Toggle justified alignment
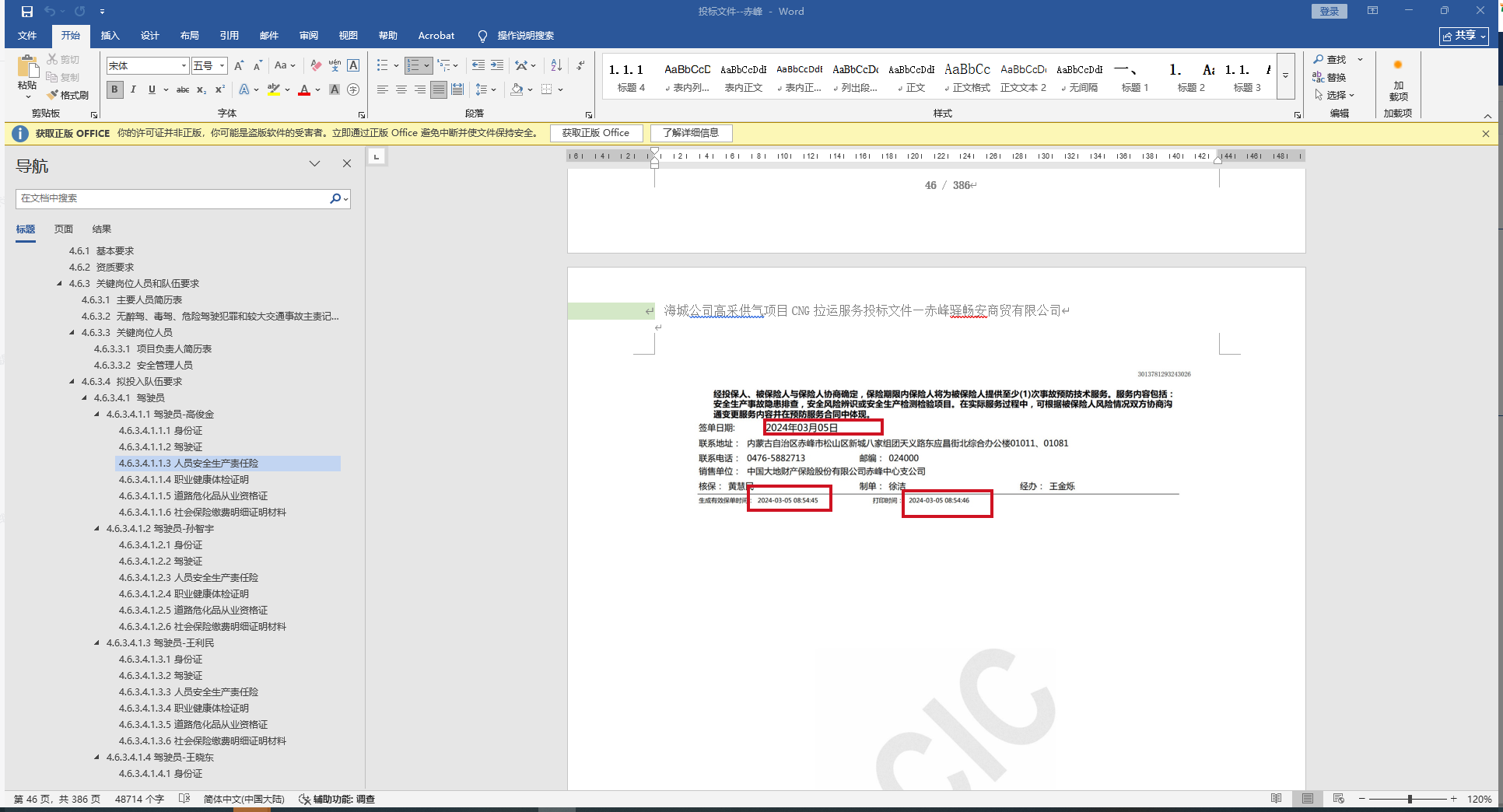Screen dimensions: 1503x812 (439, 89)
